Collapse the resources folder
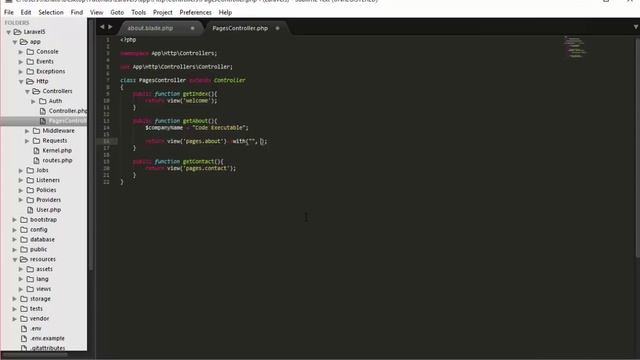 [x=15, y=259]
